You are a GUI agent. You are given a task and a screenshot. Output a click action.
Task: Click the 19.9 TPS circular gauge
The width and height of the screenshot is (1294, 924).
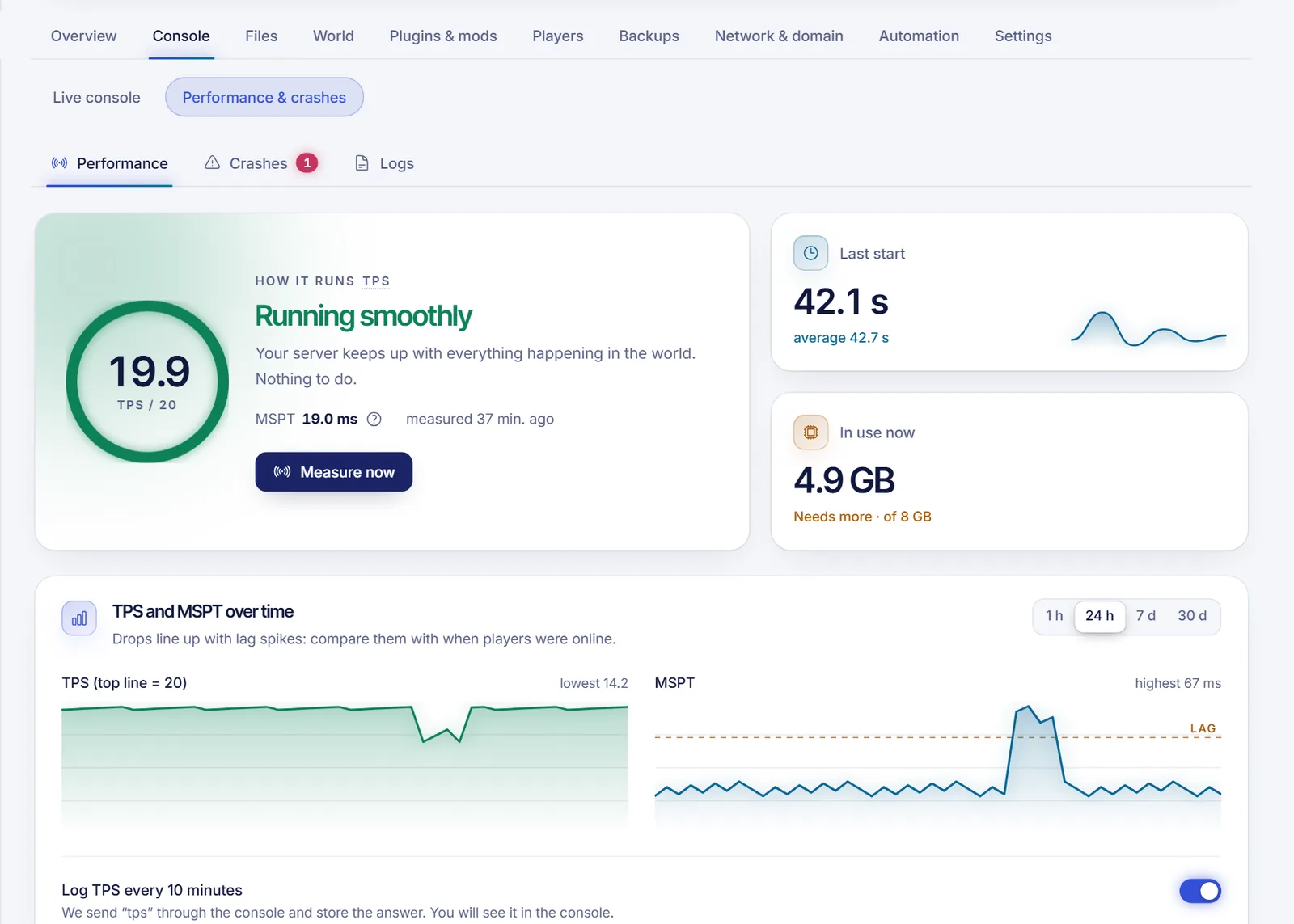pyautogui.click(x=147, y=382)
